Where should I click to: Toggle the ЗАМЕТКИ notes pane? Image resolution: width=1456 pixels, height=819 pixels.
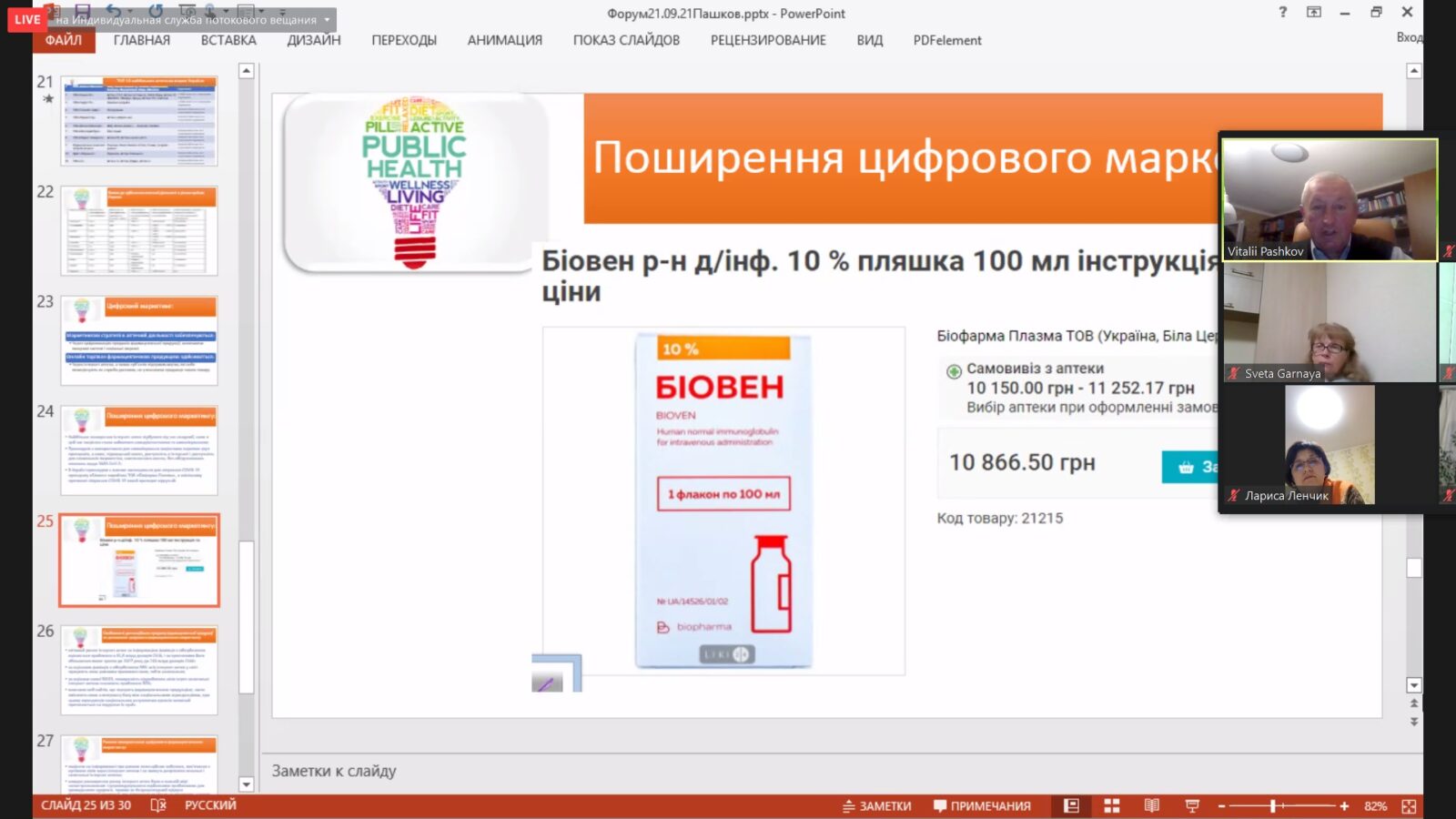point(876,806)
